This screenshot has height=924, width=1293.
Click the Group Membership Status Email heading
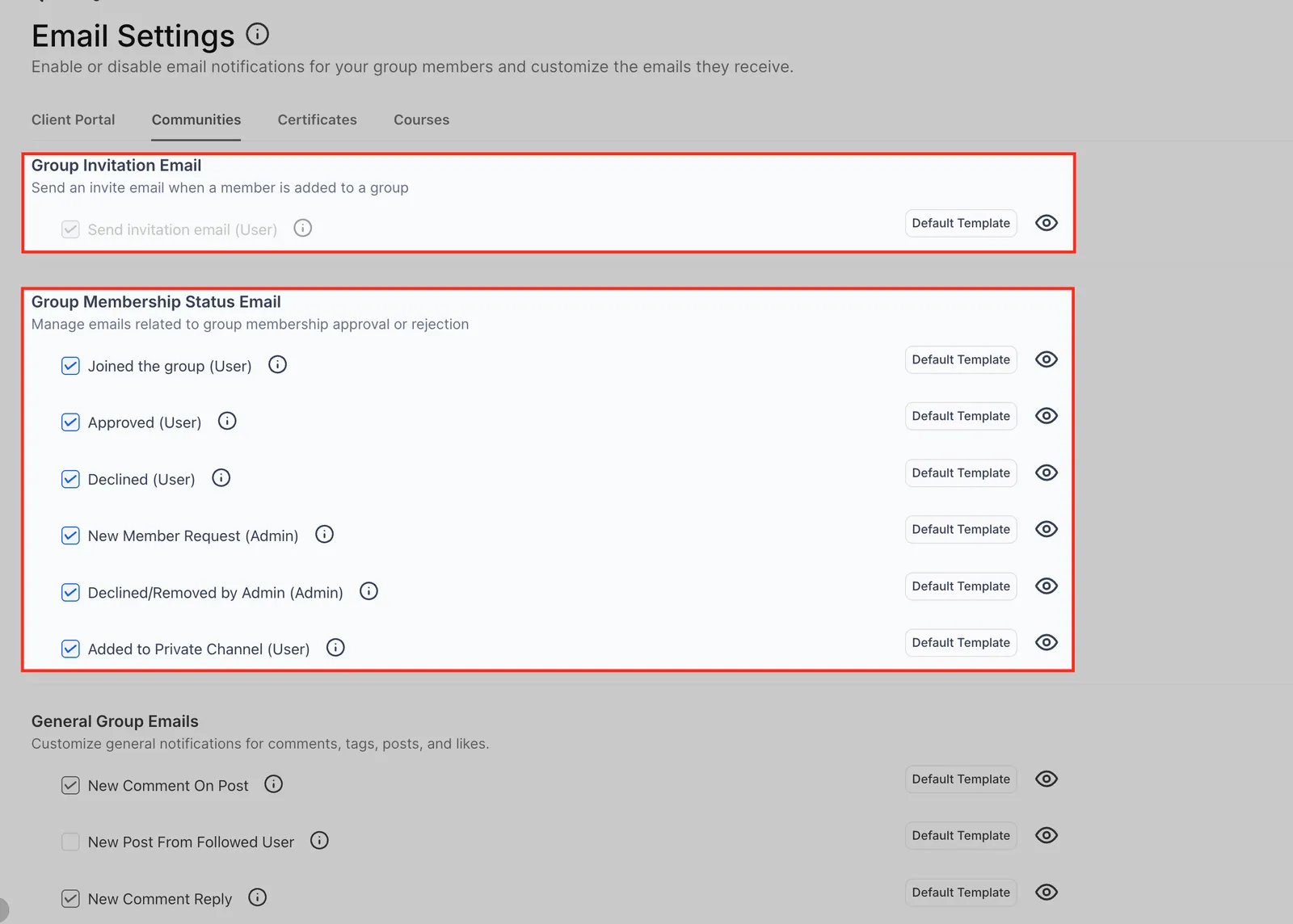(x=156, y=301)
